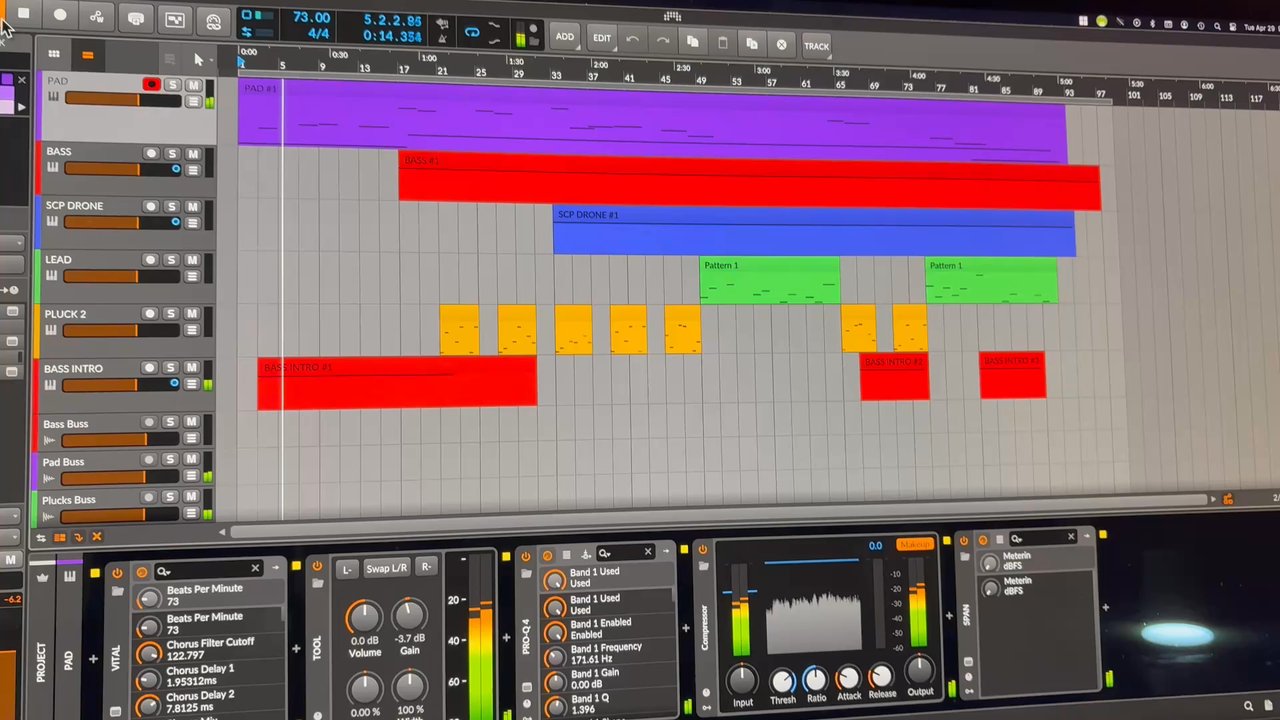Select the first Pattern 1 clip on LEAD

tap(769, 280)
